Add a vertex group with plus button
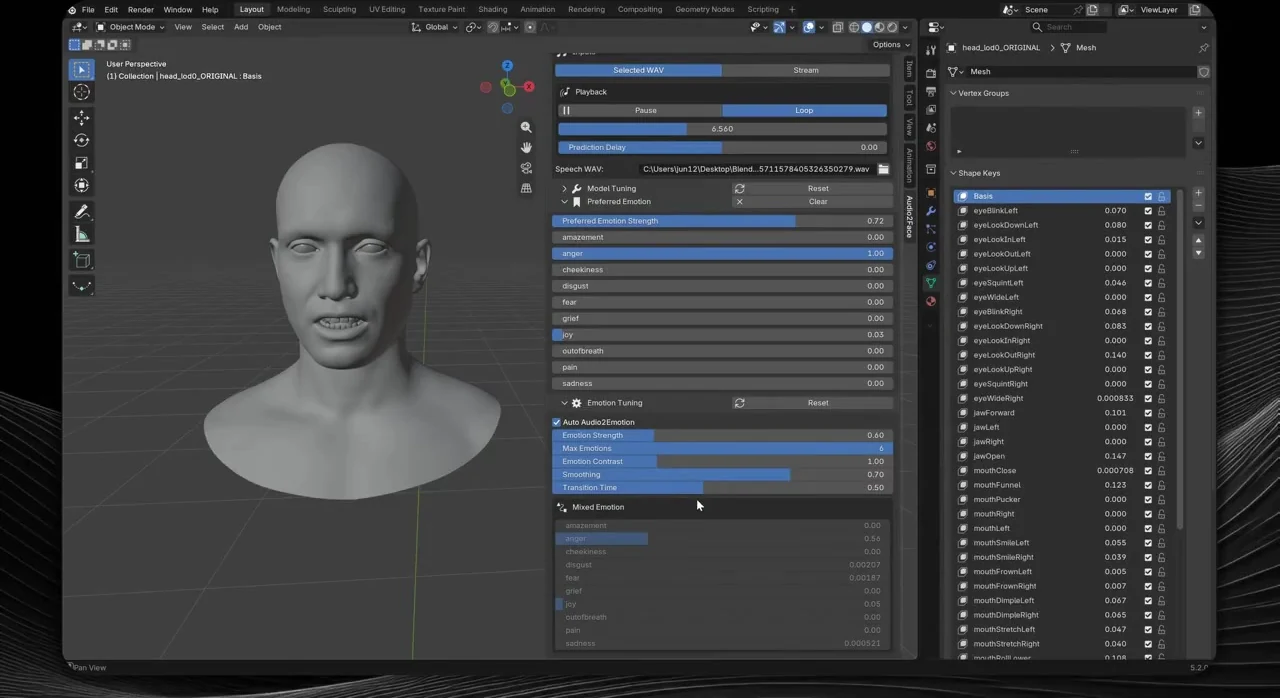This screenshot has width=1280, height=698. (x=1198, y=113)
